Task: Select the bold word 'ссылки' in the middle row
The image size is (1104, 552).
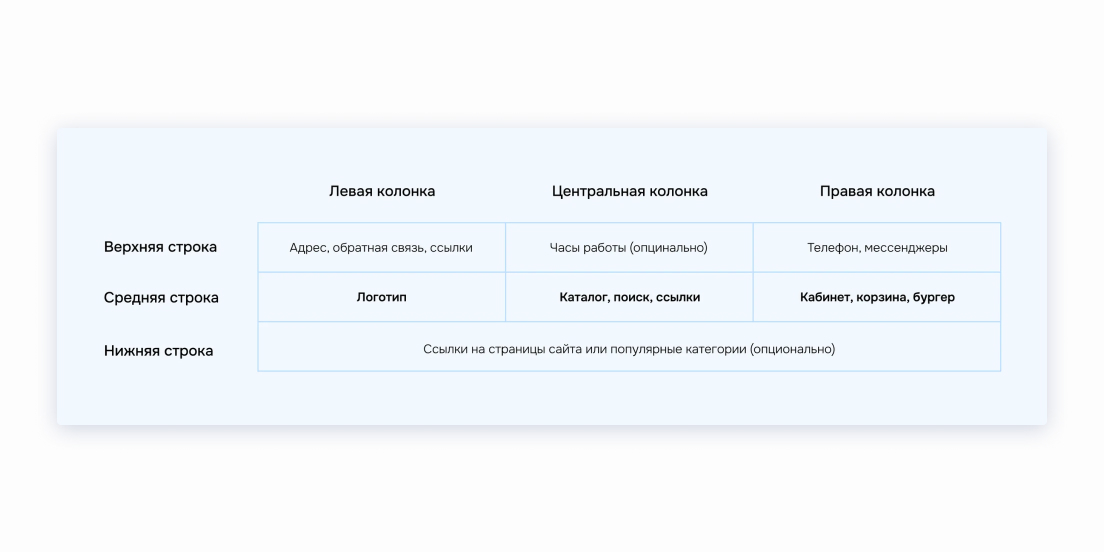Action: click(x=678, y=297)
